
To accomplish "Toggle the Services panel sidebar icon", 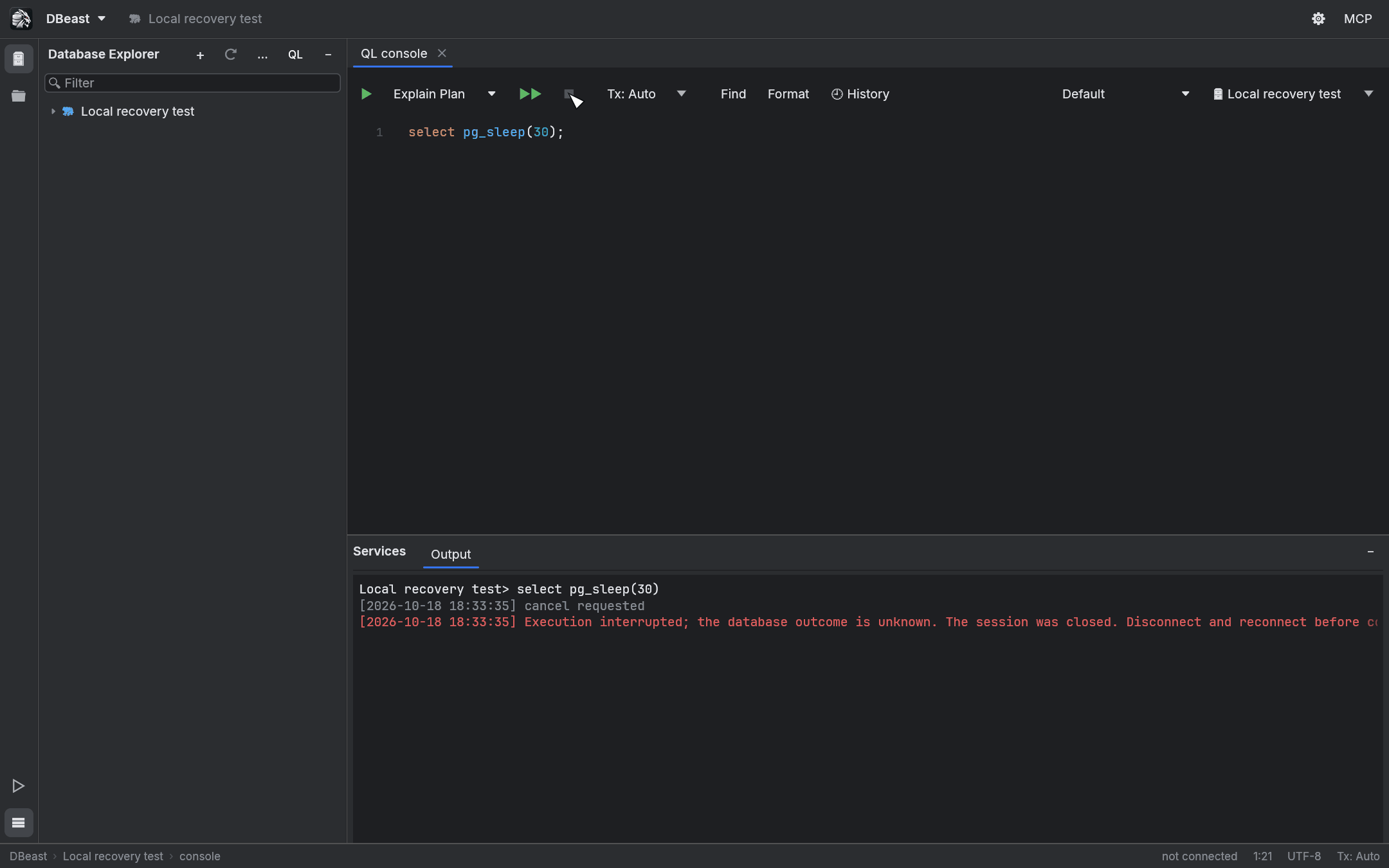I will click(x=19, y=822).
